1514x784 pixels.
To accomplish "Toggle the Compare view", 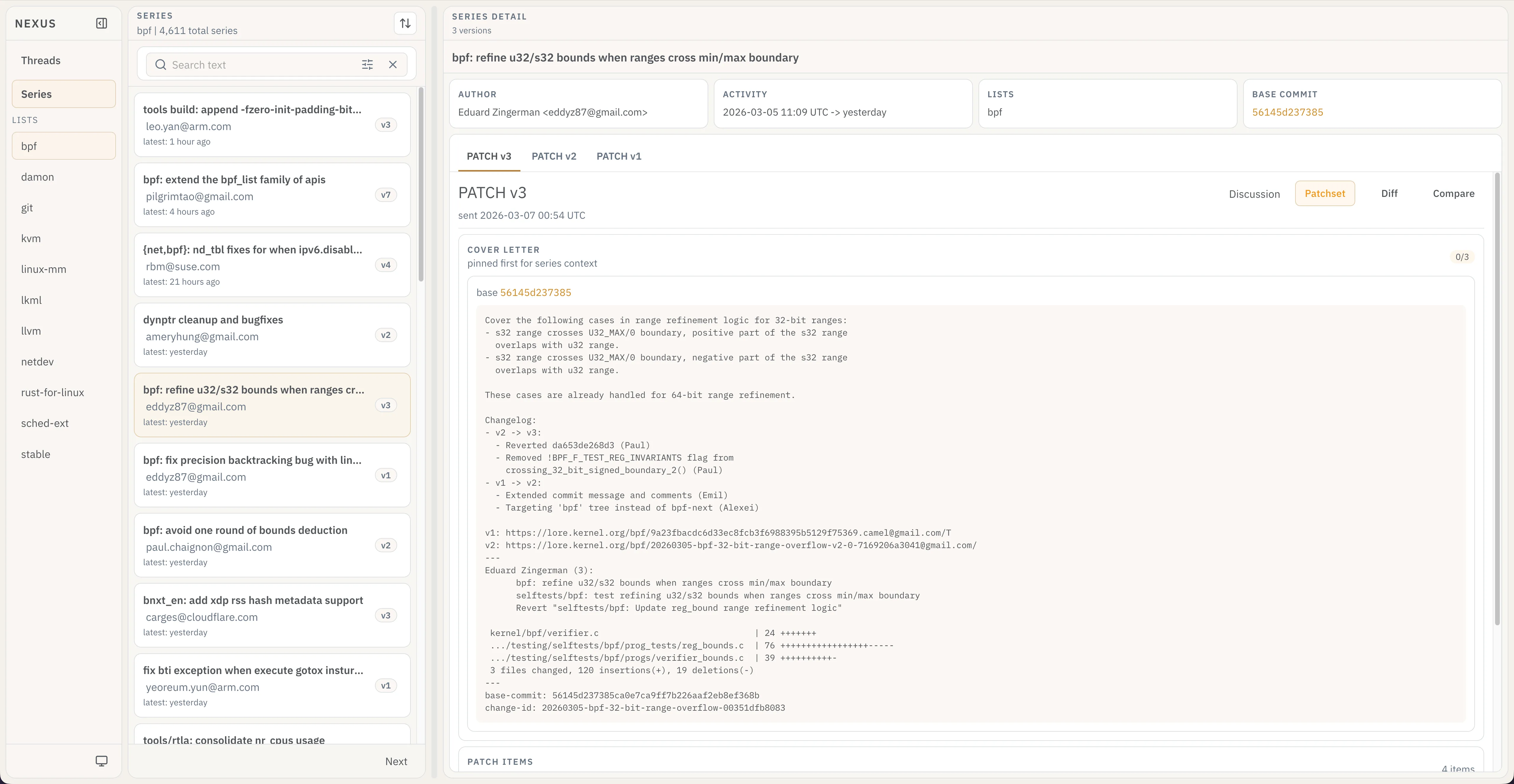I will pyautogui.click(x=1453, y=193).
